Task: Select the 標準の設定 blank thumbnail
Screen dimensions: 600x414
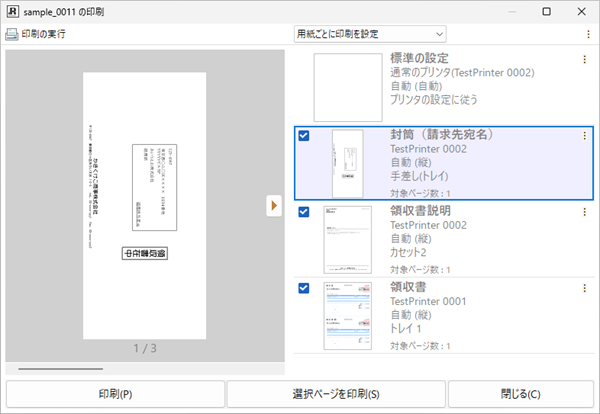Action: pyautogui.click(x=348, y=87)
